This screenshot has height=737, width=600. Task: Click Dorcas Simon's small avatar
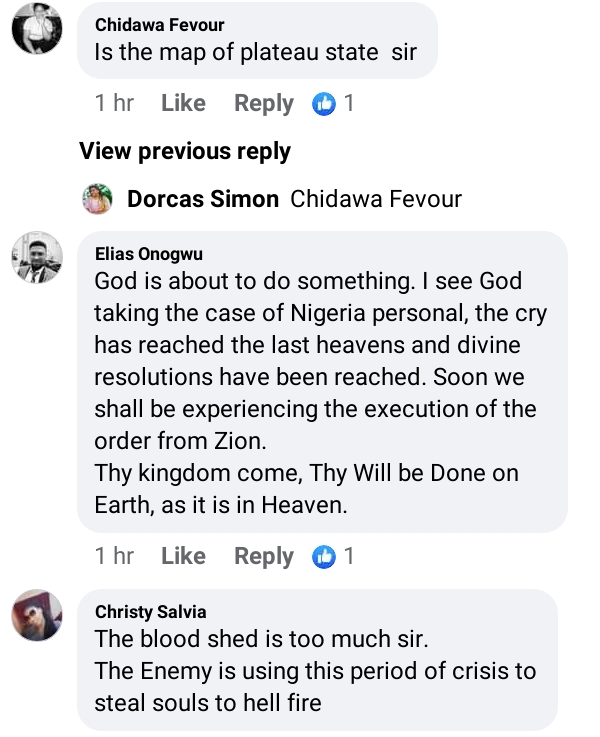(98, 199)
